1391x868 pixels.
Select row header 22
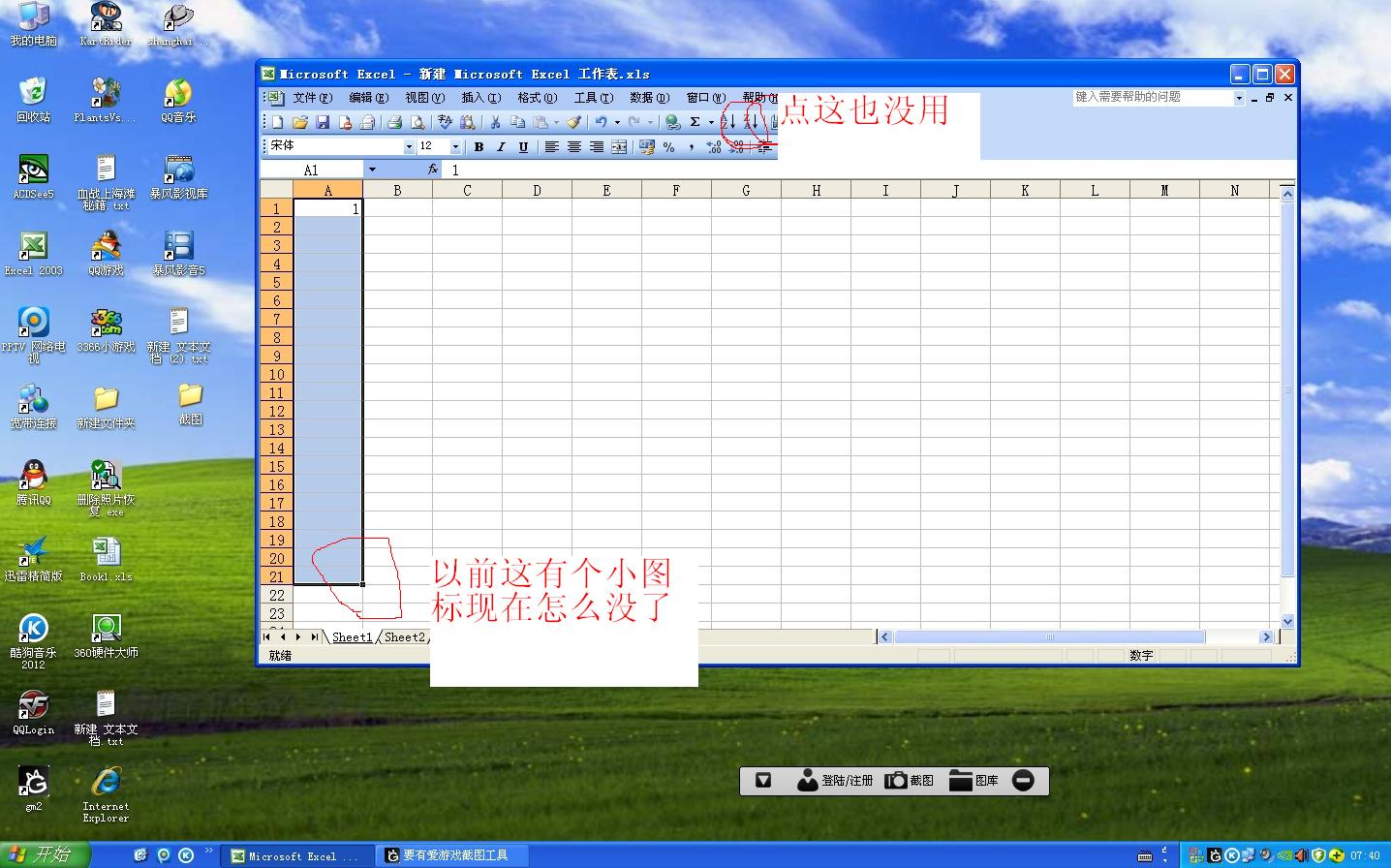(x=277, y=595)
